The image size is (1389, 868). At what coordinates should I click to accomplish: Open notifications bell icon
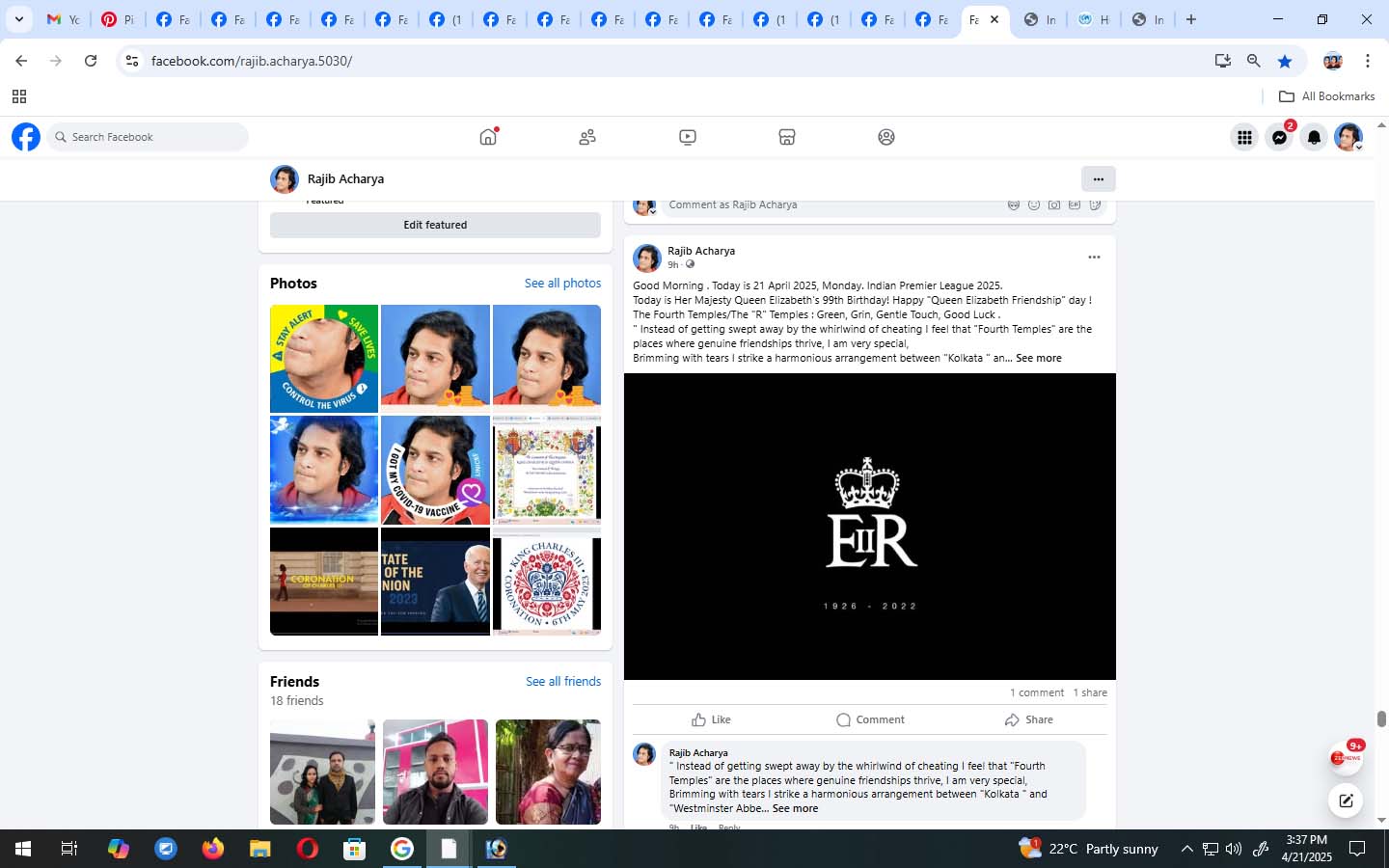coord(1314,137)
